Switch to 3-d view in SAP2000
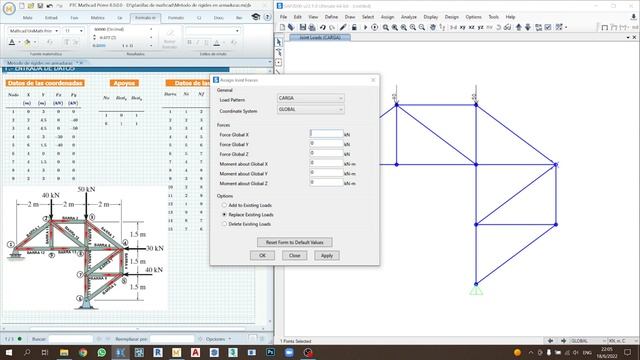The height and width of the screenshot is (360, 640). [x=453, y=27]
